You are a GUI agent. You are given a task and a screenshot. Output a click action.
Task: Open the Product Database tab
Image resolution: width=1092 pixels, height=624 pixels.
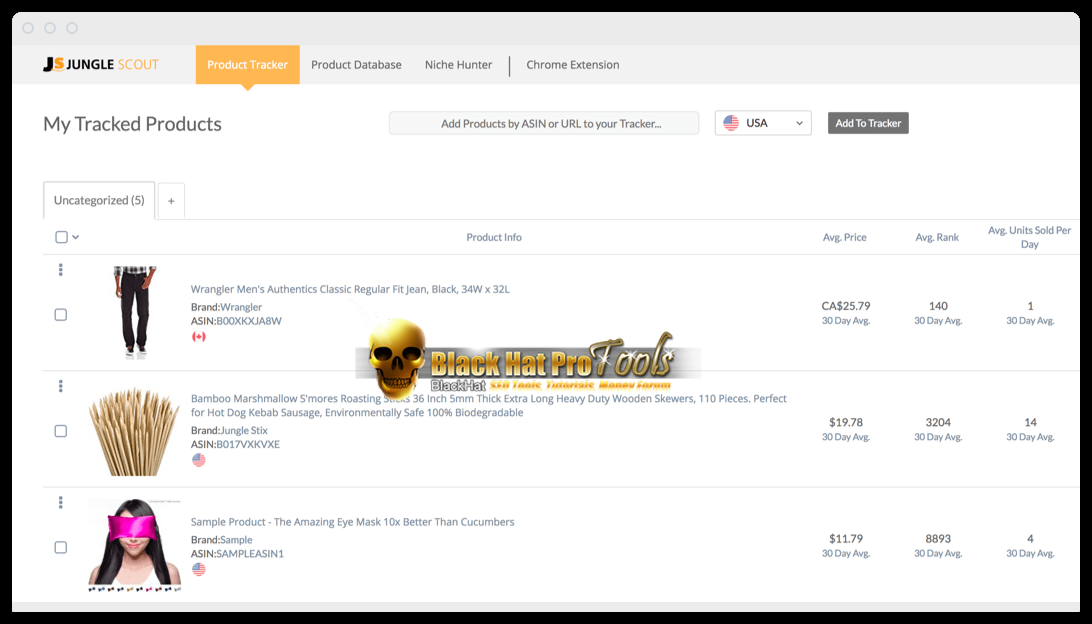click(x=356, y=65)
